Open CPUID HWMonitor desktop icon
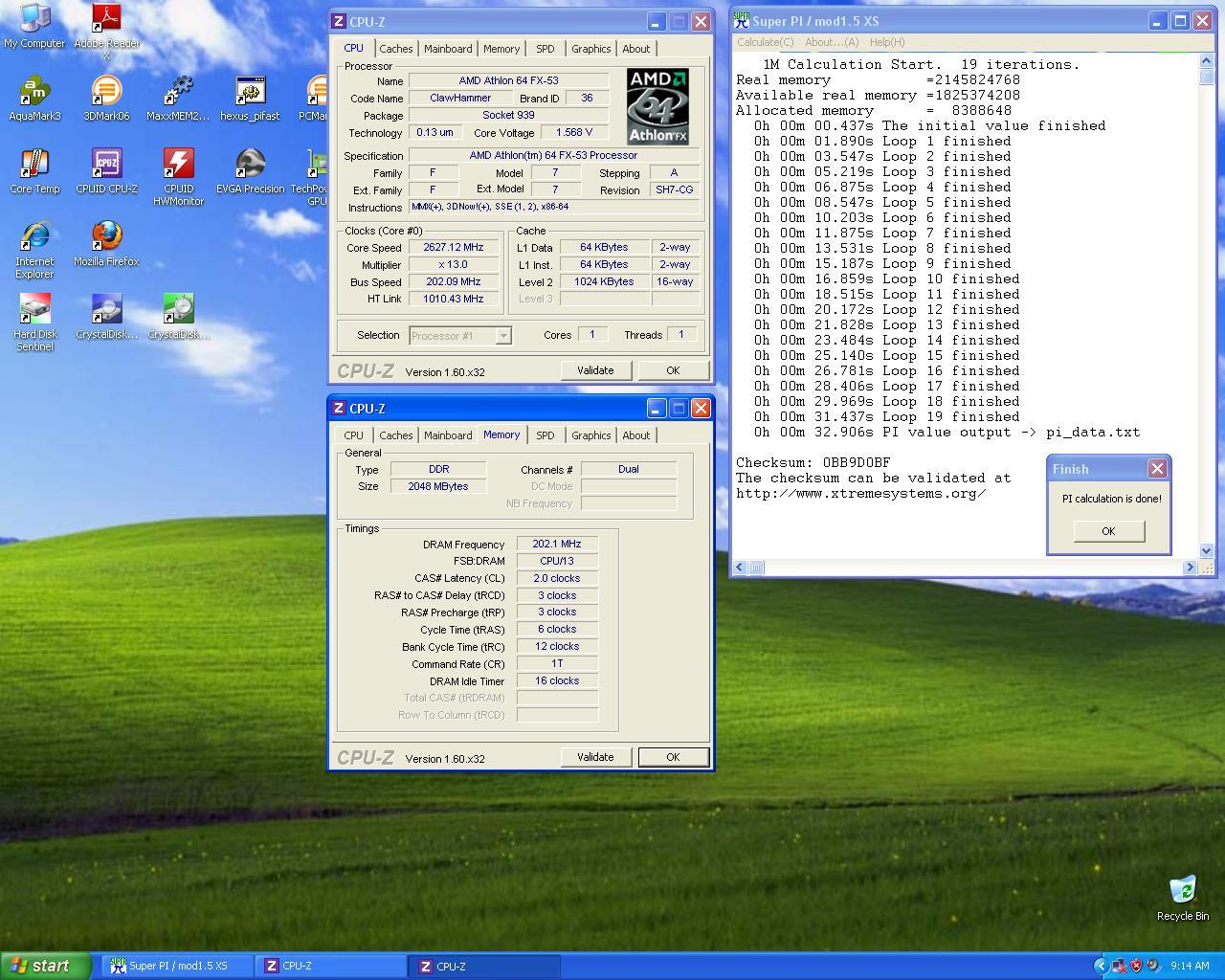This screenshot has width=1225, height=980. pyautogui.click(x=178, y=177)
